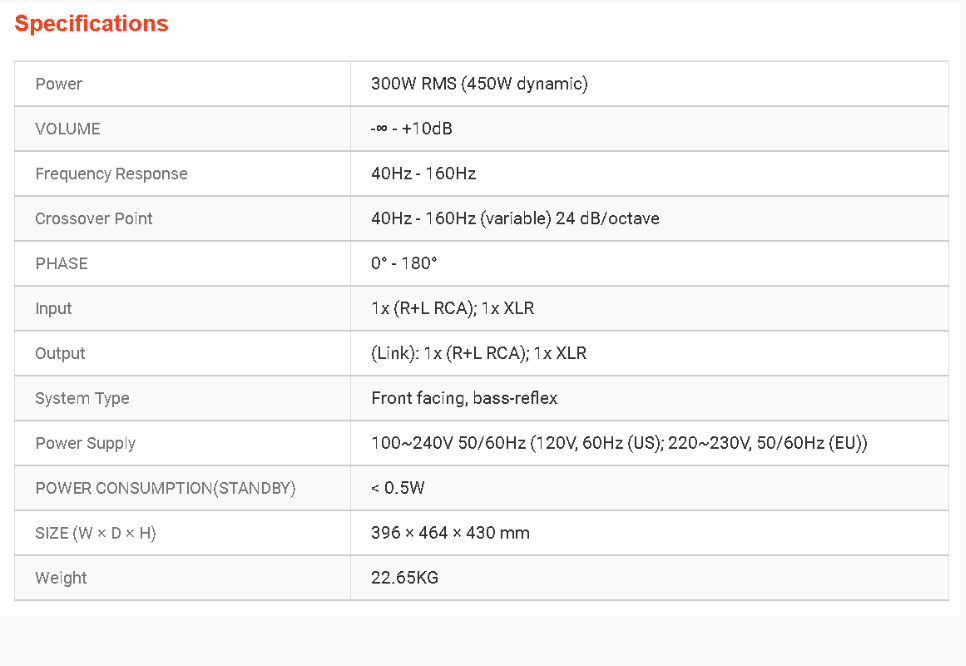Click the System Type label
This screenshot has height=666, width=966.
click(x=82, y=399)
